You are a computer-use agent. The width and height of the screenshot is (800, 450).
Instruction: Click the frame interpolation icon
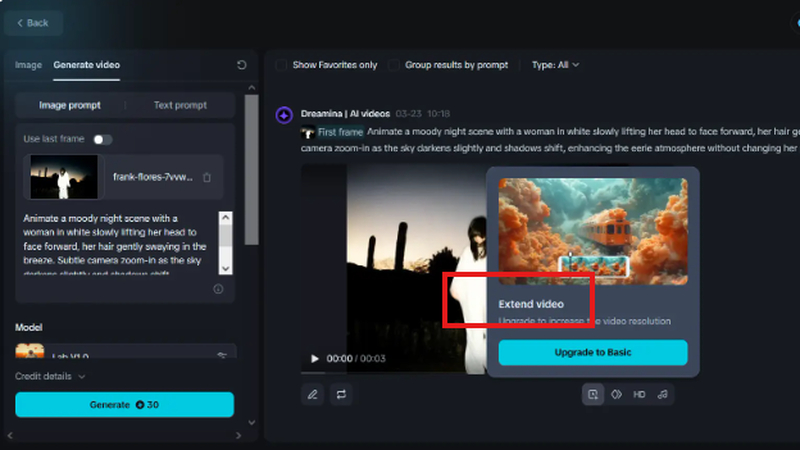point(616,394)
